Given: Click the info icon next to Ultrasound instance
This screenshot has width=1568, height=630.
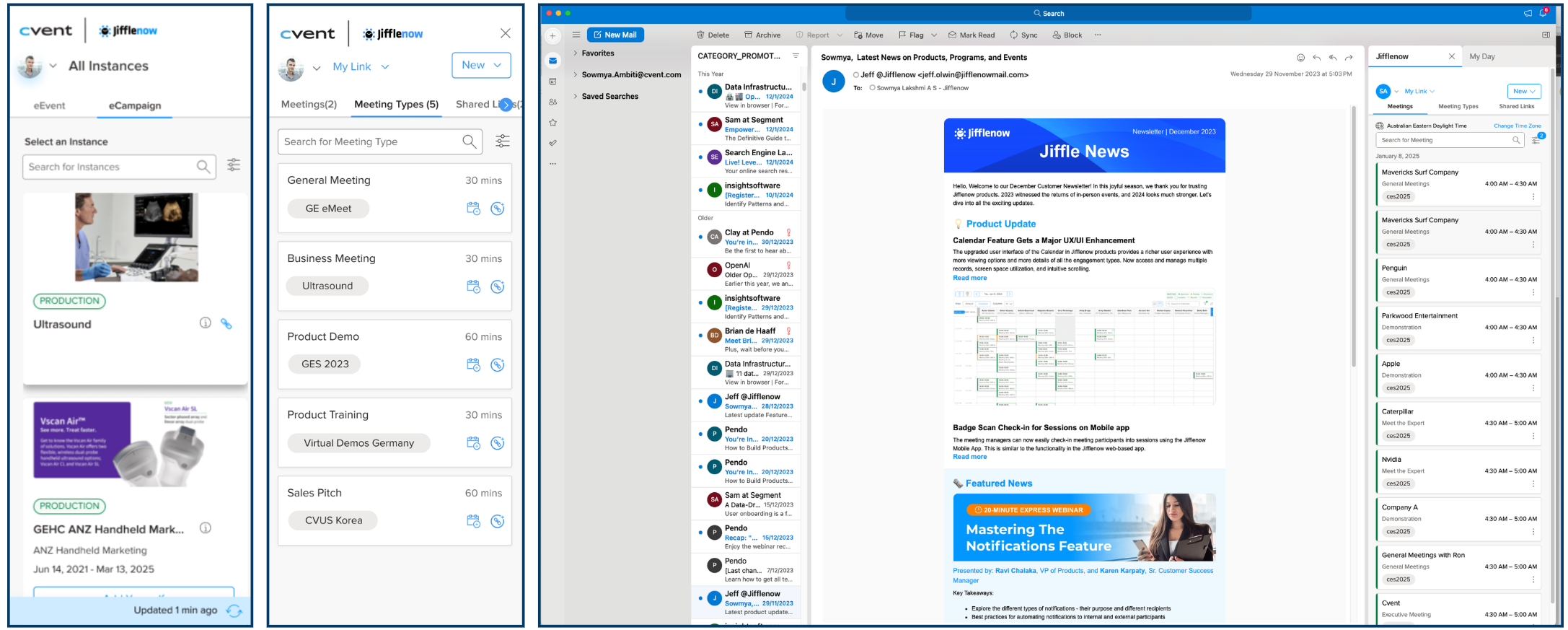Looking at the screenshot, I should coord(206,323).
